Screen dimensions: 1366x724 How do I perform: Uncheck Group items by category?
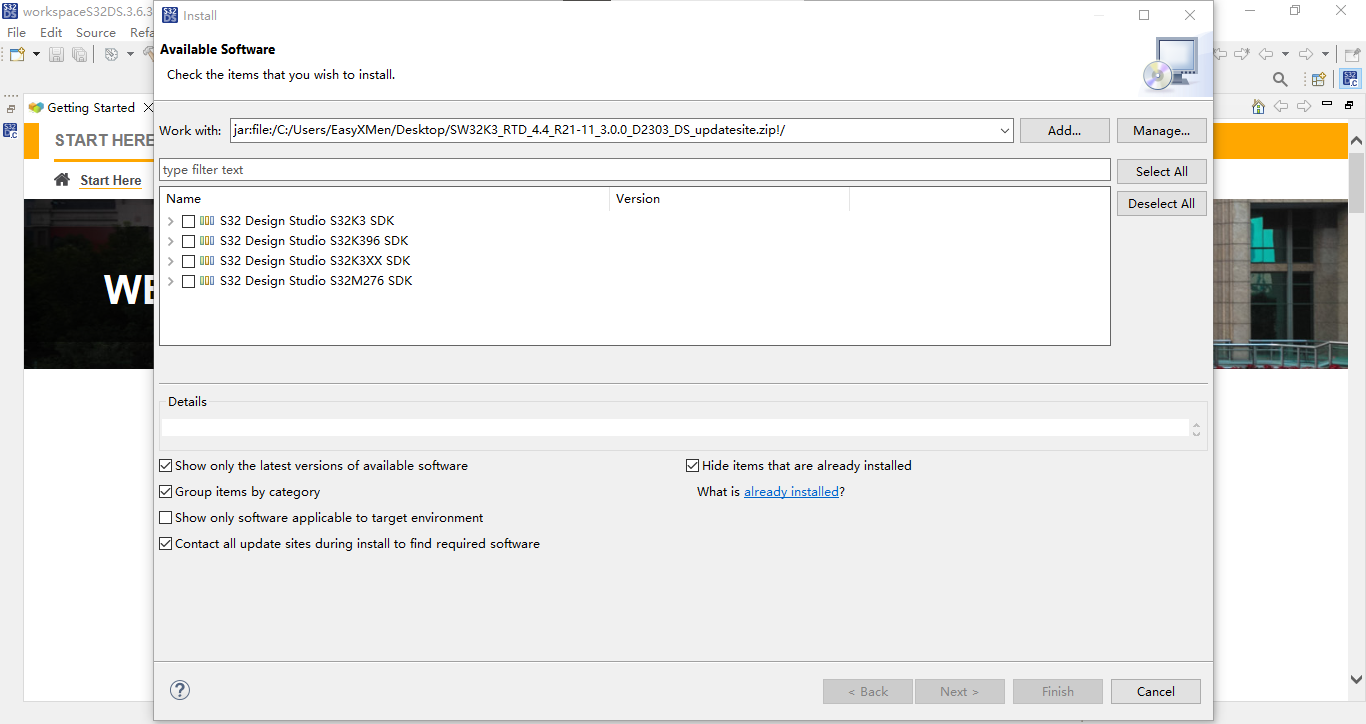pyautogui.click(x=166, y=492)
